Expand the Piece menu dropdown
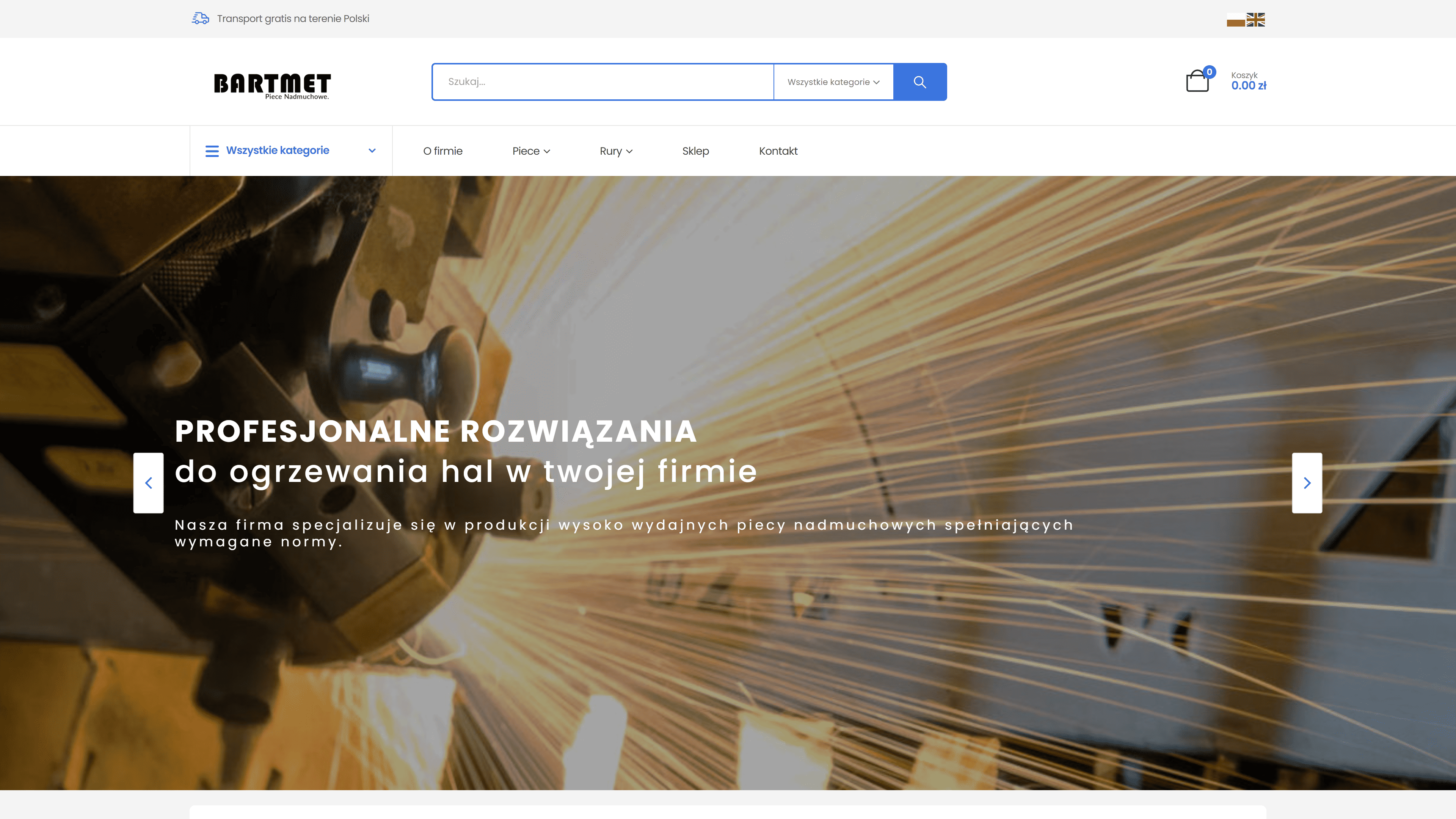Image resolution: width=1456 pixels, height=819 pixels. tap(531, 151)
